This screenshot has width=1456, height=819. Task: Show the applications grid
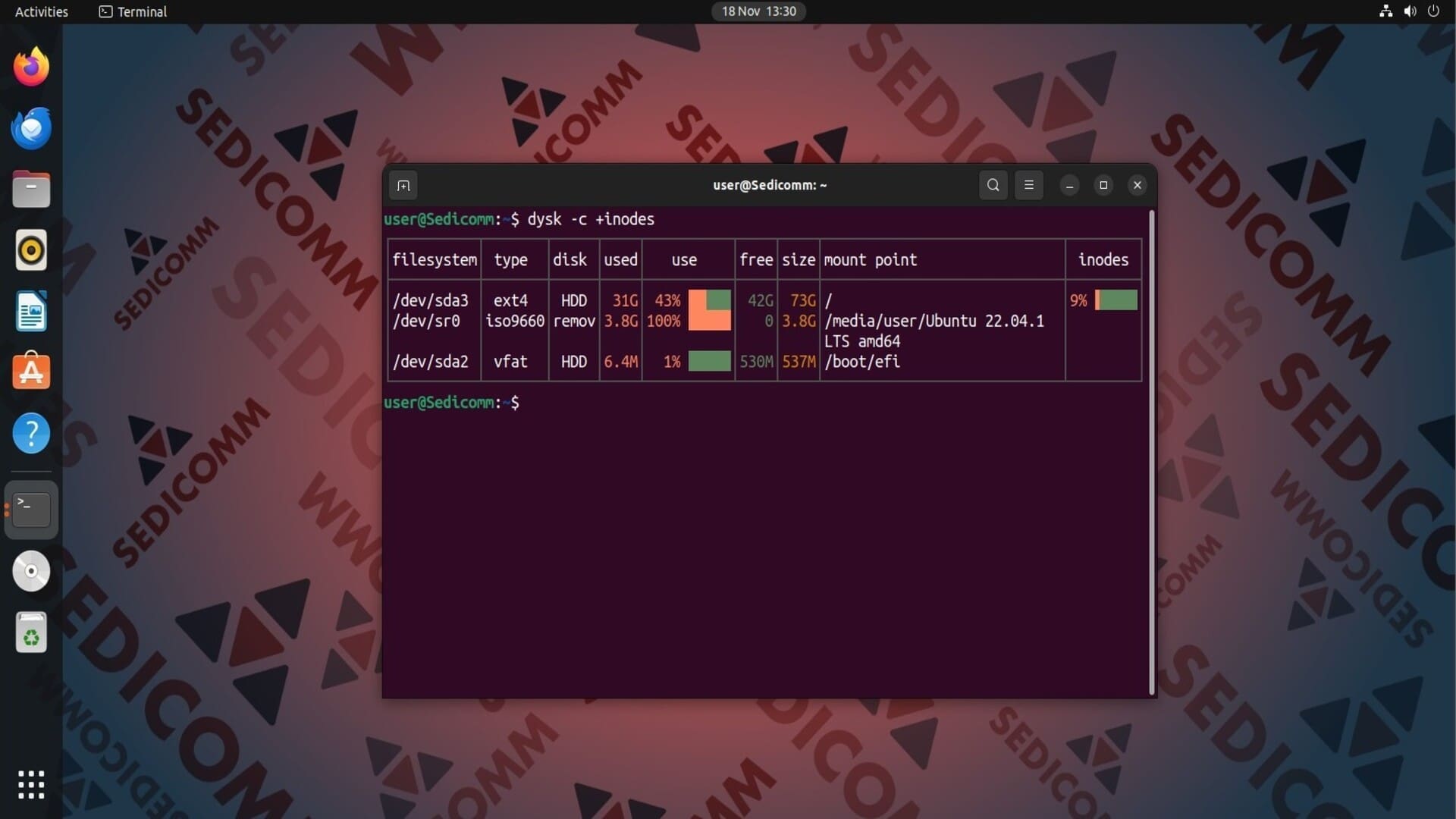(31, 785)
